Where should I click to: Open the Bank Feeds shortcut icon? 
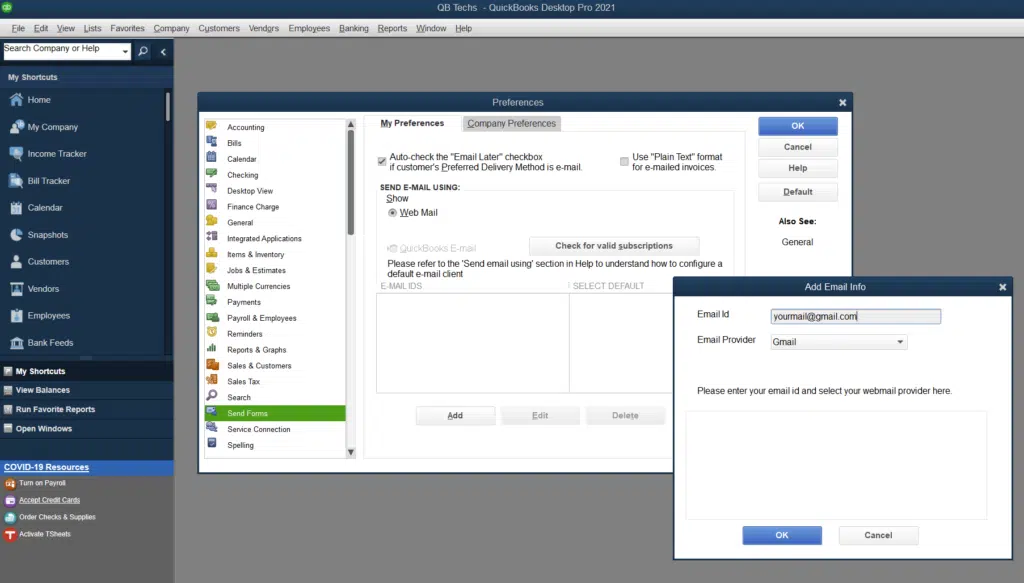click(16, 343)
